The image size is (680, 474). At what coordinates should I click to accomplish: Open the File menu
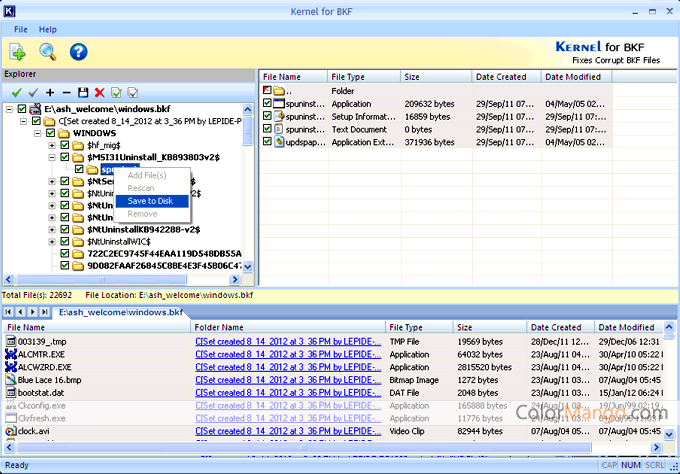(x=20, y=30)
